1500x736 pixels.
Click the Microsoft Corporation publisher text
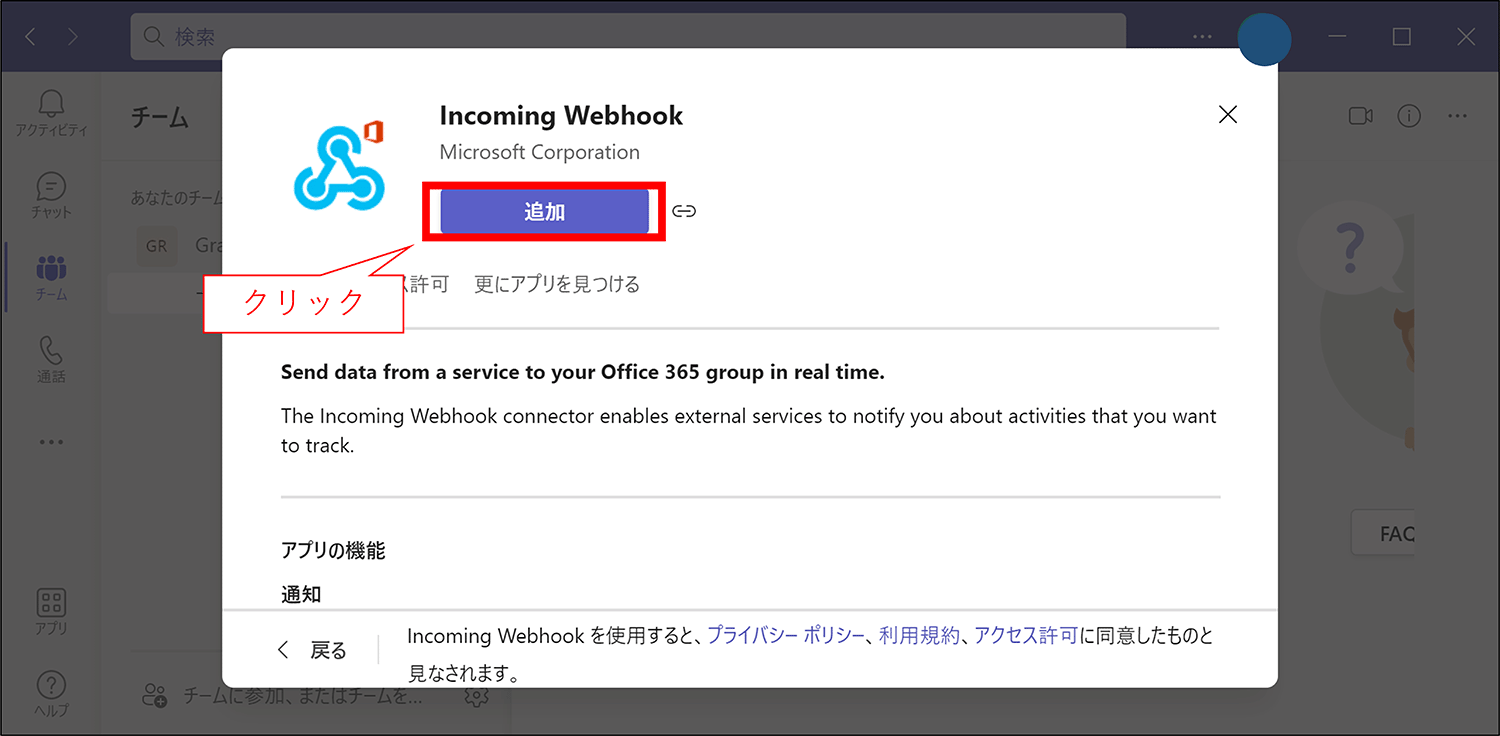coord(540,152)
